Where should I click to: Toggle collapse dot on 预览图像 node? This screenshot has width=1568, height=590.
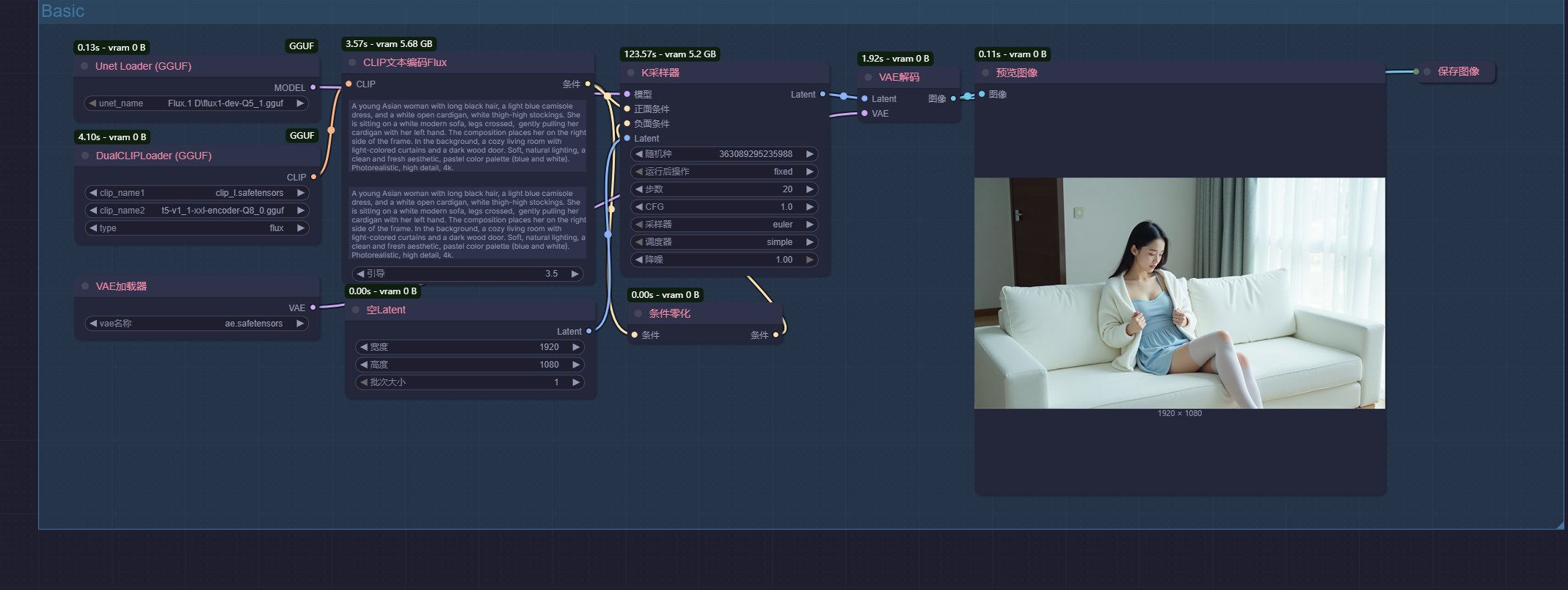[x=985, y=73]
